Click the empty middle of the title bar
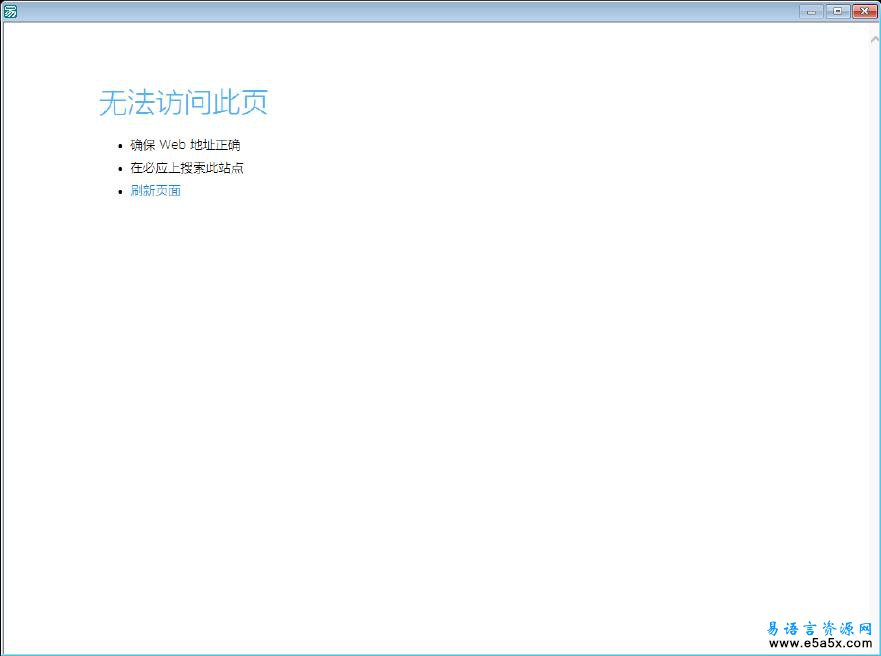Image resolution: width=881 pixels, height=656 pixels. (400, 11)
